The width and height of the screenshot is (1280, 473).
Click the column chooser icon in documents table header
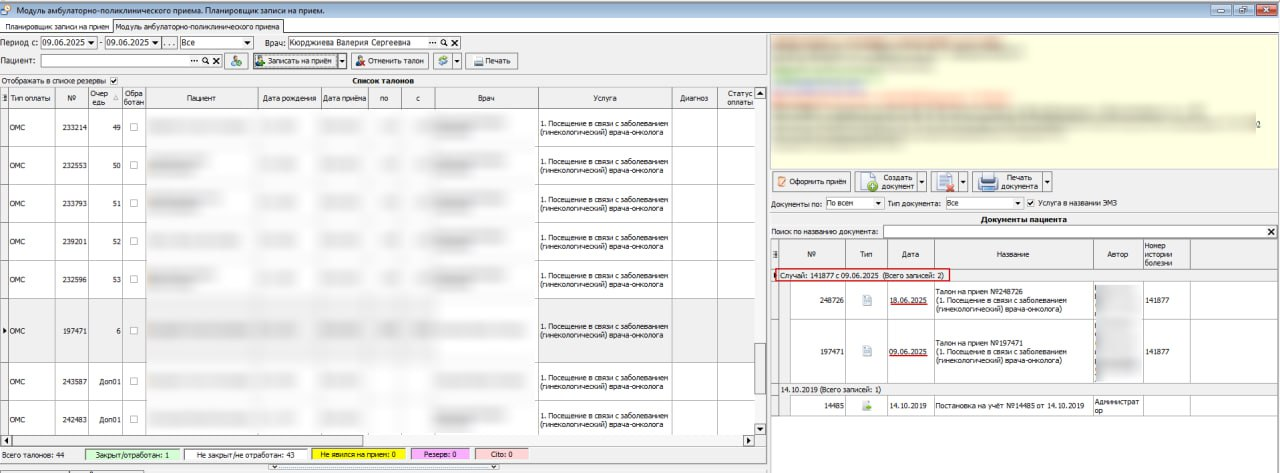tap(776, 254)
